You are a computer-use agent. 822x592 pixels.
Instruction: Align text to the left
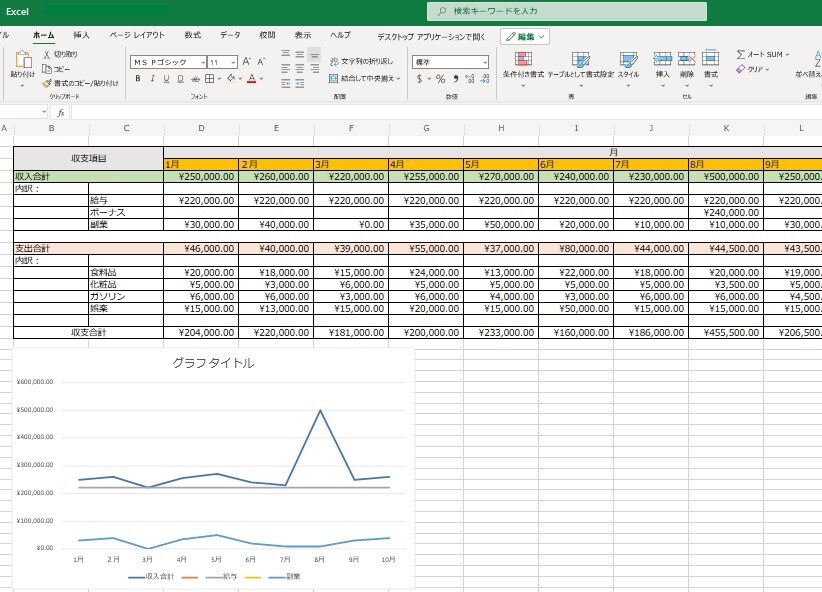pos(286,68)
